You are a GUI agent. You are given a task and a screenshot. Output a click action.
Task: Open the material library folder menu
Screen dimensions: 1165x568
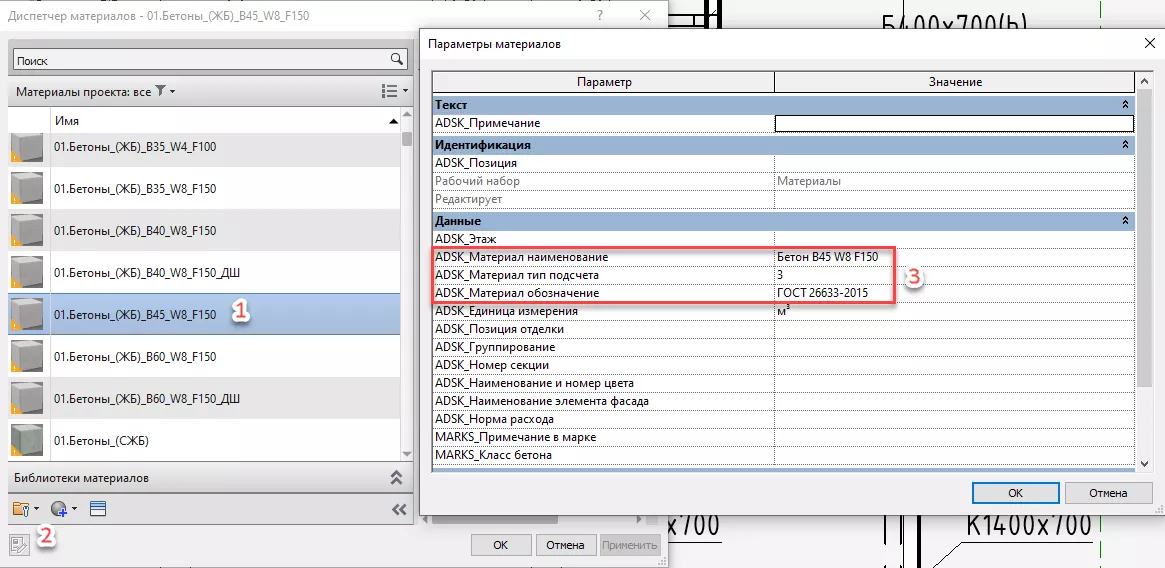25,509
